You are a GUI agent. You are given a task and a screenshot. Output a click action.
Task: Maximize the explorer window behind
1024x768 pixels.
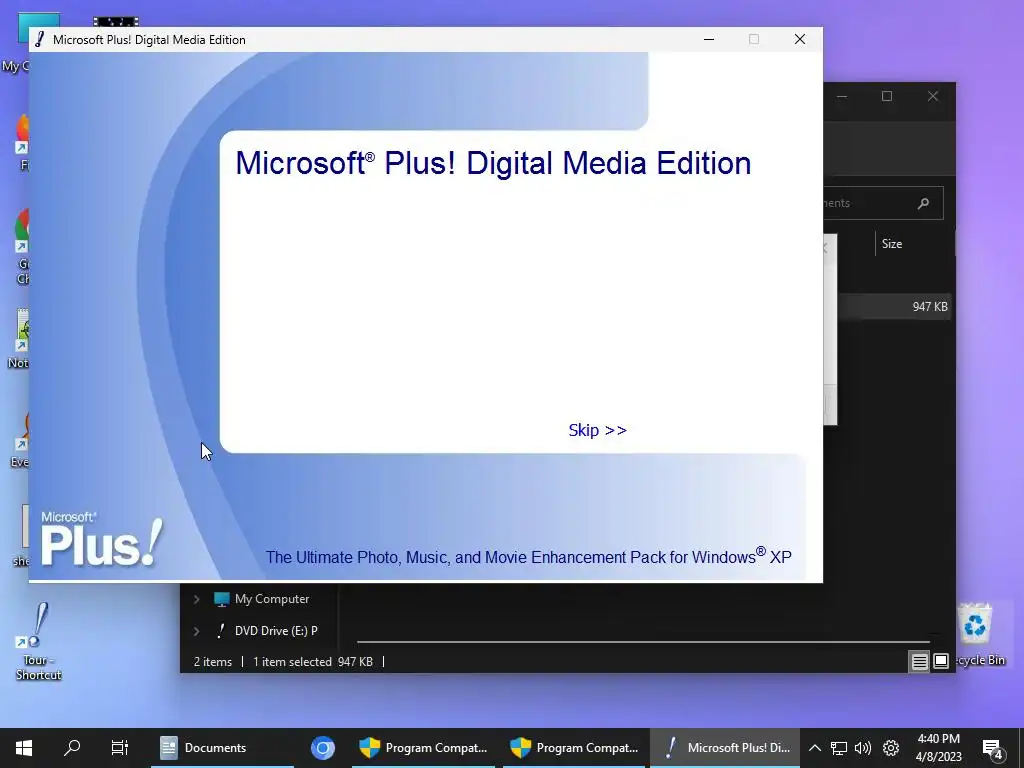[887, 97]
